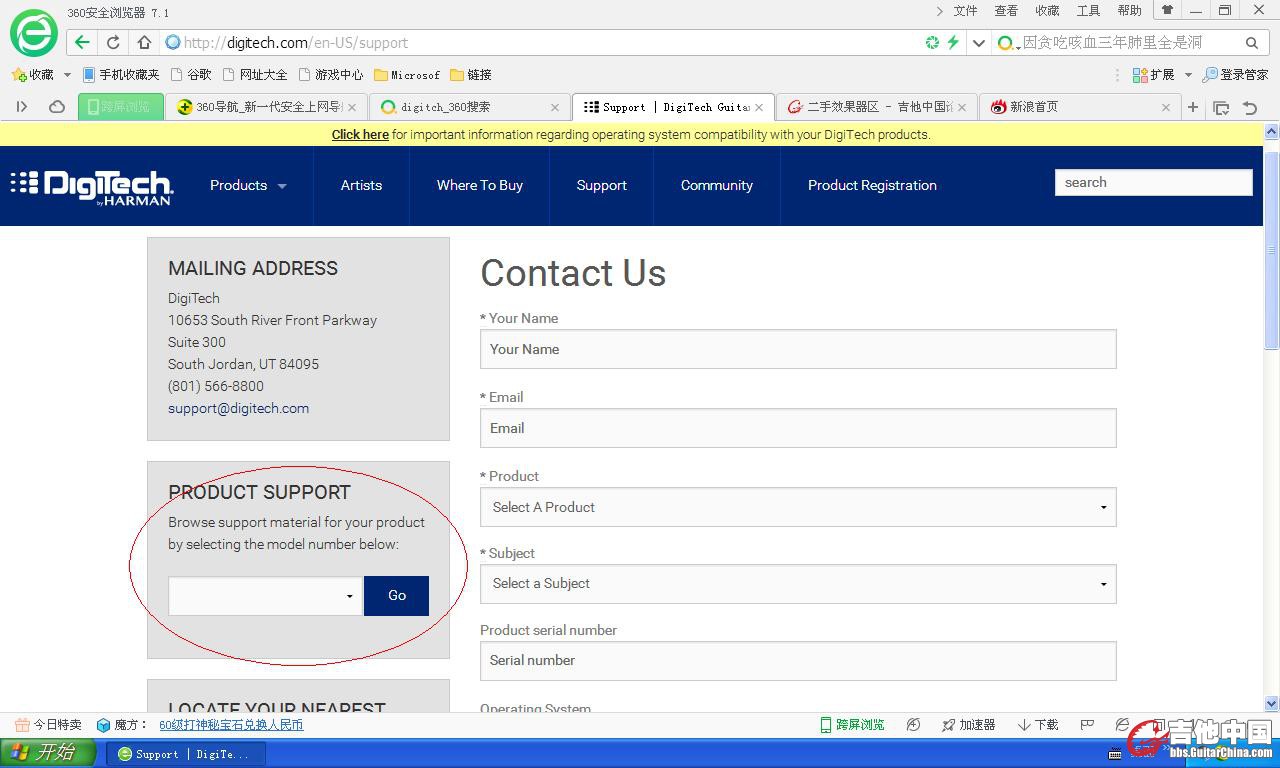Screen dimensions: 1280x768
Task: Close the 新浪首页 tab
Action: 1166,107
